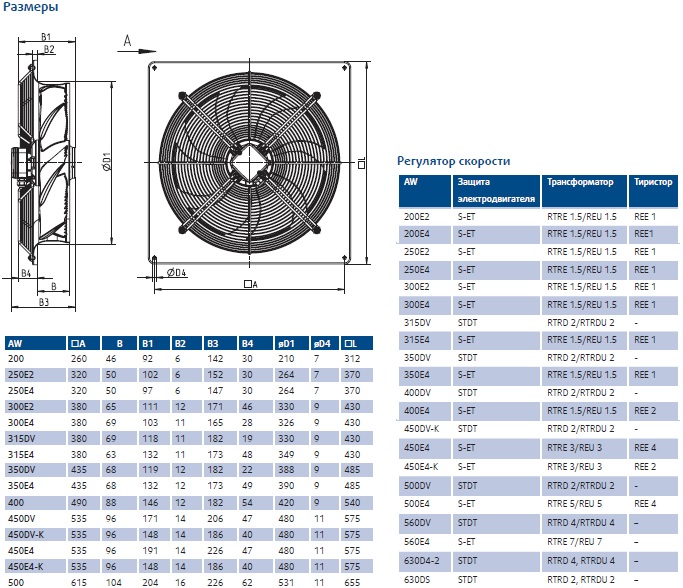This screenshot has width=683, height=588.
Task: Select the 250E2 row in dimensions table
Action: [189, 375]
